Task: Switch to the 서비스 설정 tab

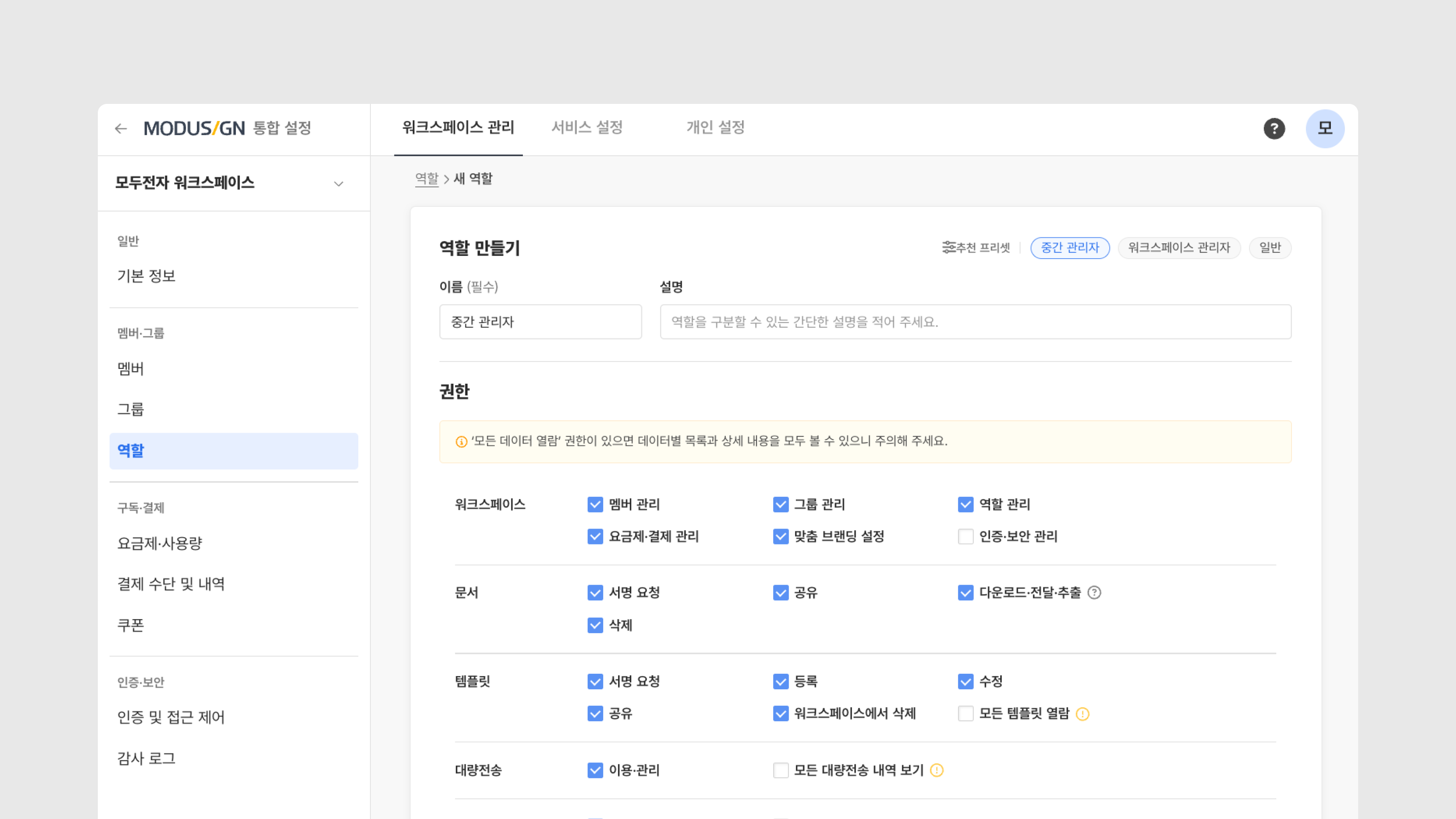Action: pos(587,128)
